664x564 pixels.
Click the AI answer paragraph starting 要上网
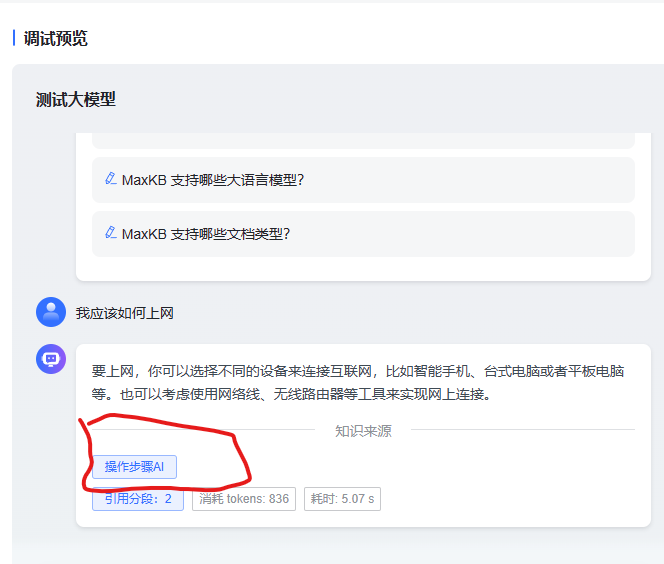[x=358, y=383]
